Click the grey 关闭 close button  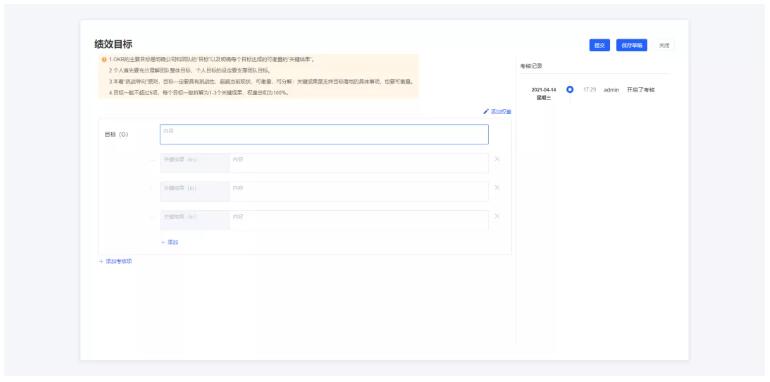tap(664, 45)
